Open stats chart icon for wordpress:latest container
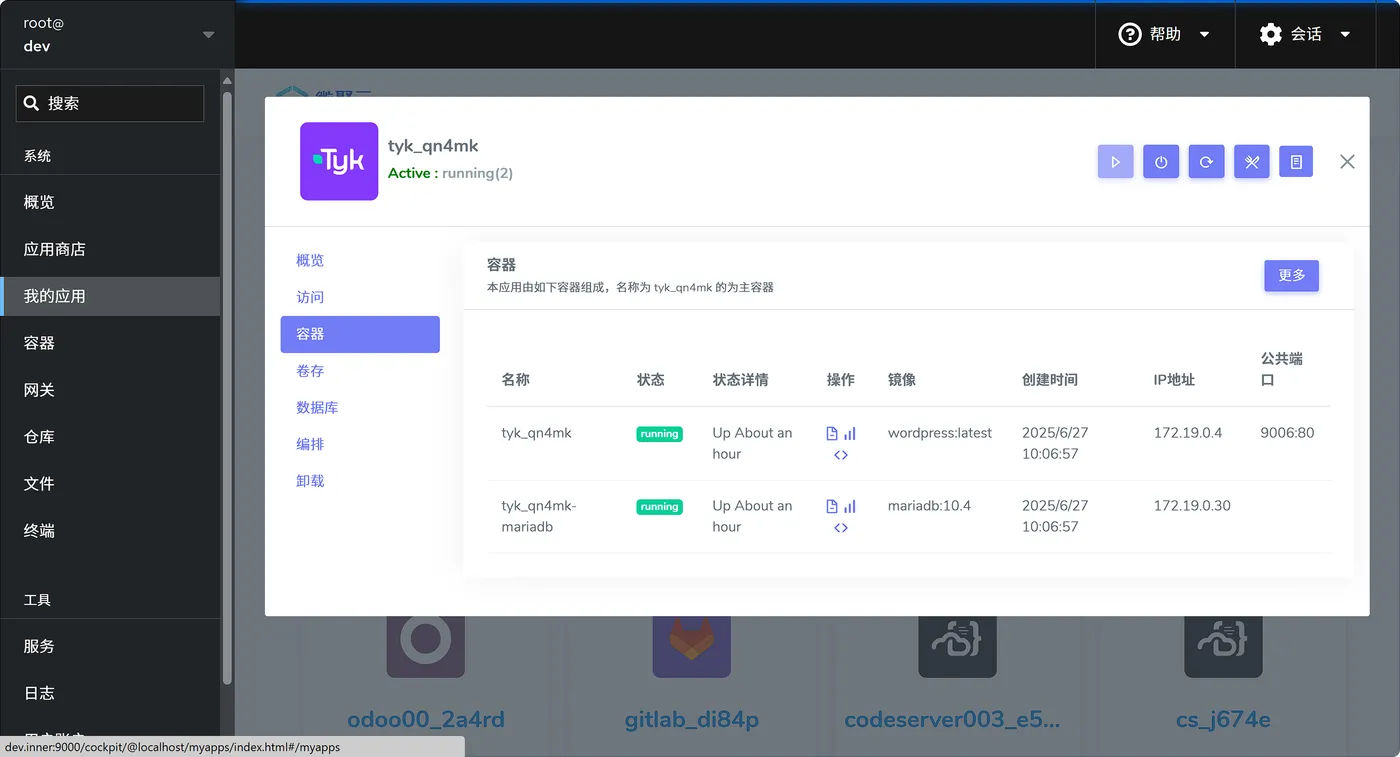The image size is (1400, 757). (850, 434)
